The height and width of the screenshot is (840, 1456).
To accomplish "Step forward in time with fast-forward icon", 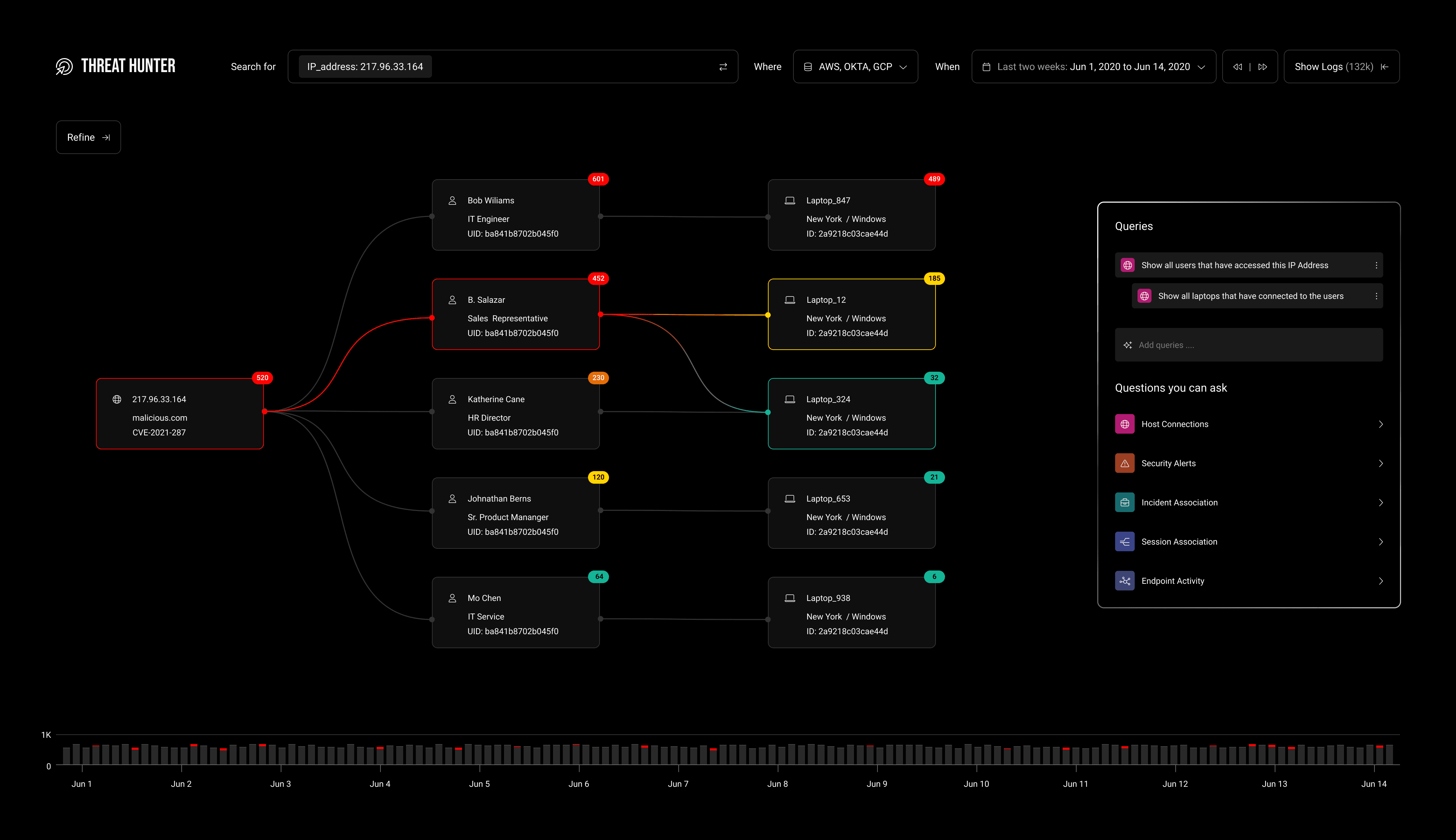I will [1262, 67].
